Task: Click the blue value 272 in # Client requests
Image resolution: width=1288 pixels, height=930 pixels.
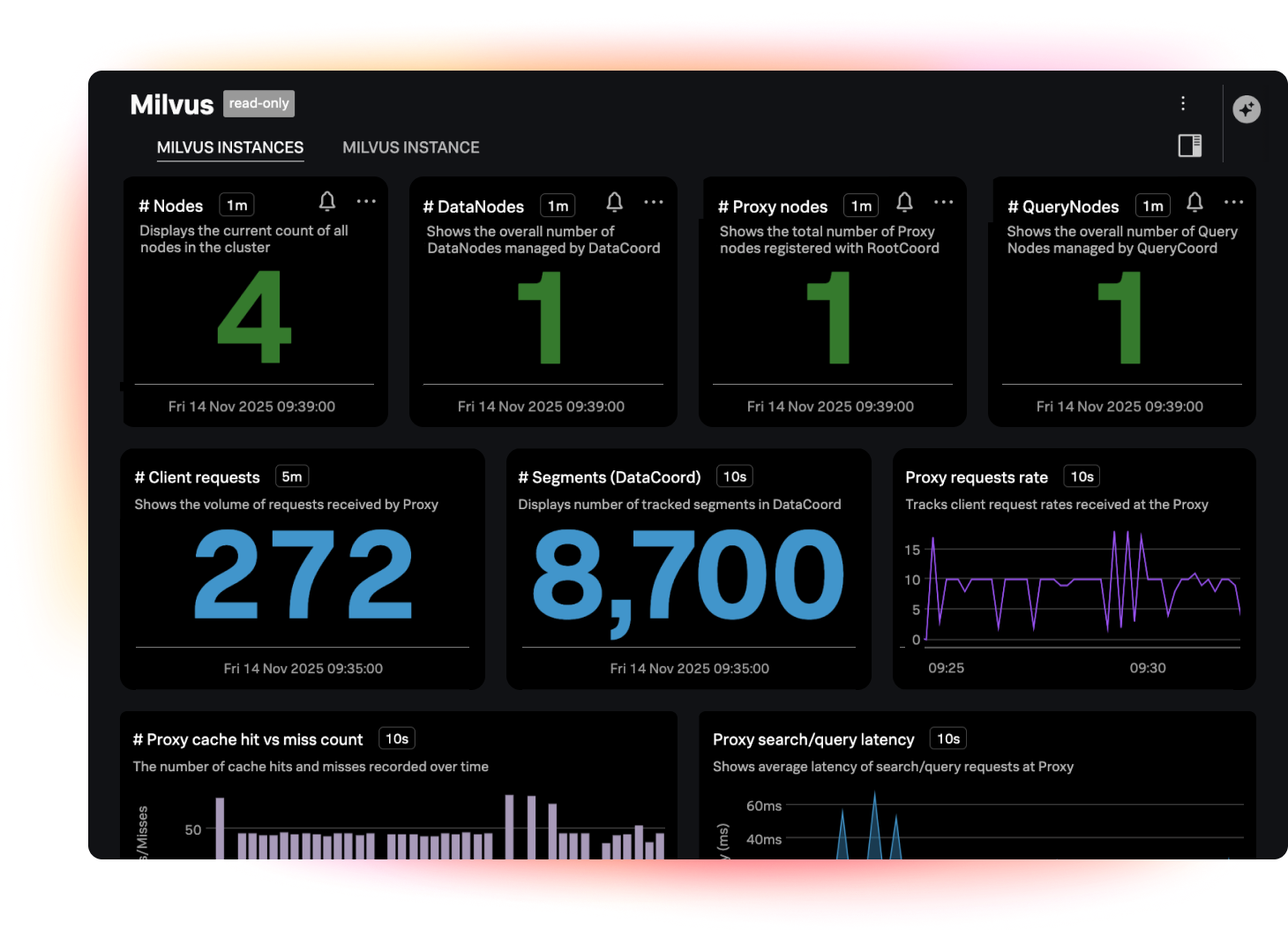Action: pos(303,574)
